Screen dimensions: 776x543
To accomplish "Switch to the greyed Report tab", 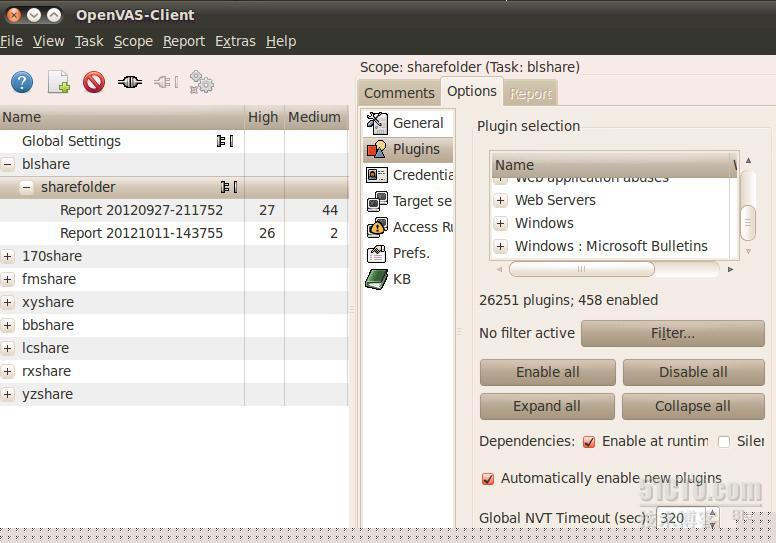I will pyautogui.click(x=531, y=93).
